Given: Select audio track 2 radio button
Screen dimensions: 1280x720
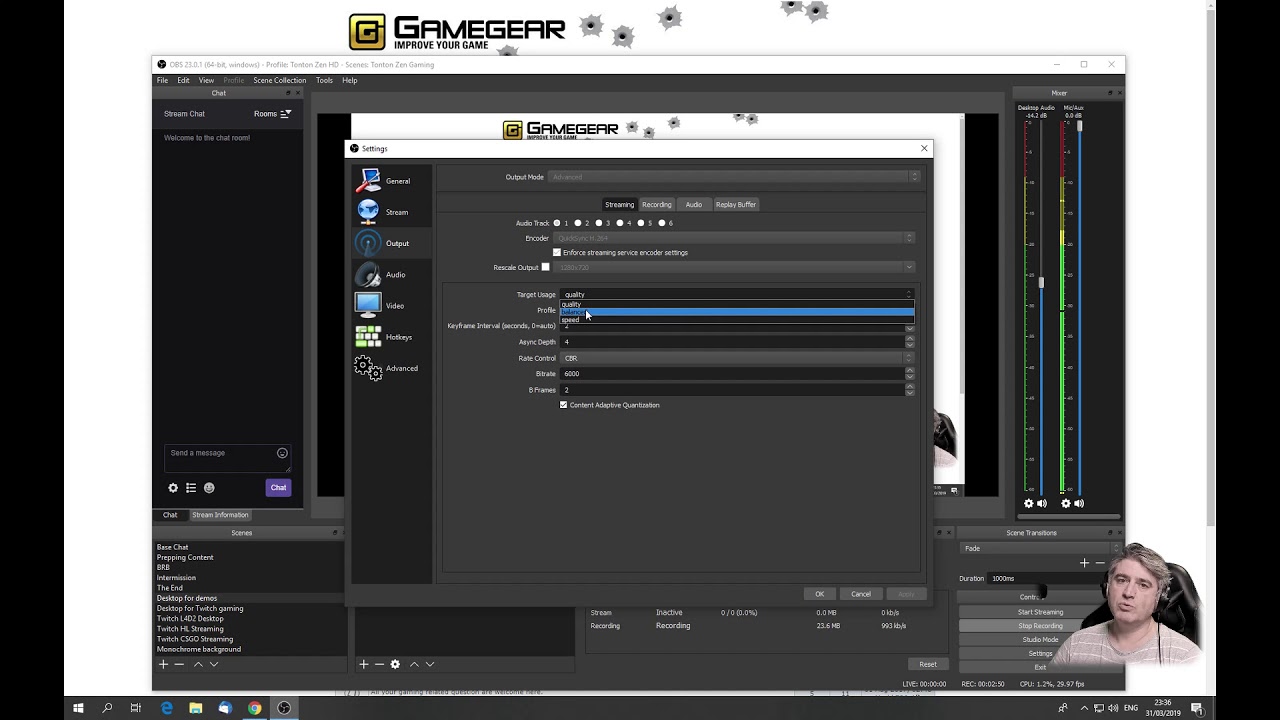Looking at the screenshot, I should (578, 223).
